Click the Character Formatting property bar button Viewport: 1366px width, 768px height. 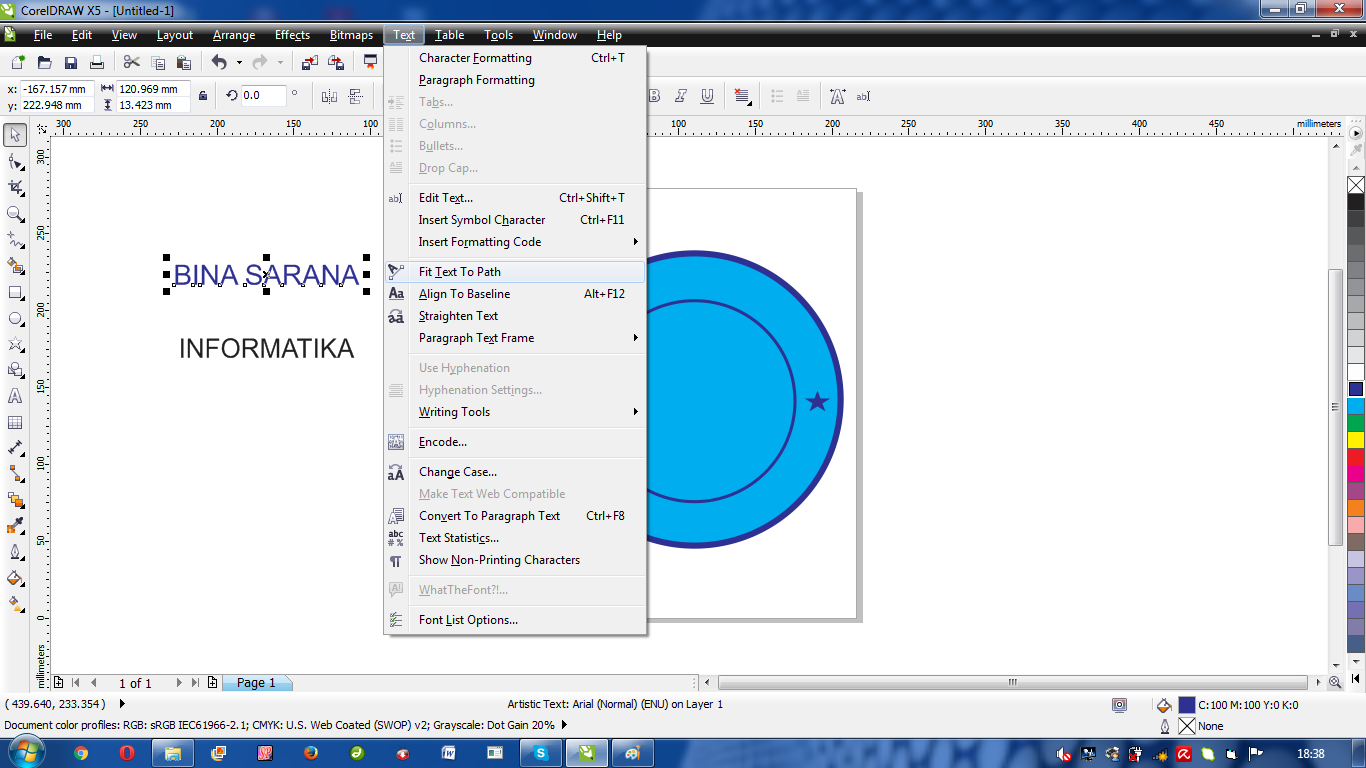coord(837,96)
